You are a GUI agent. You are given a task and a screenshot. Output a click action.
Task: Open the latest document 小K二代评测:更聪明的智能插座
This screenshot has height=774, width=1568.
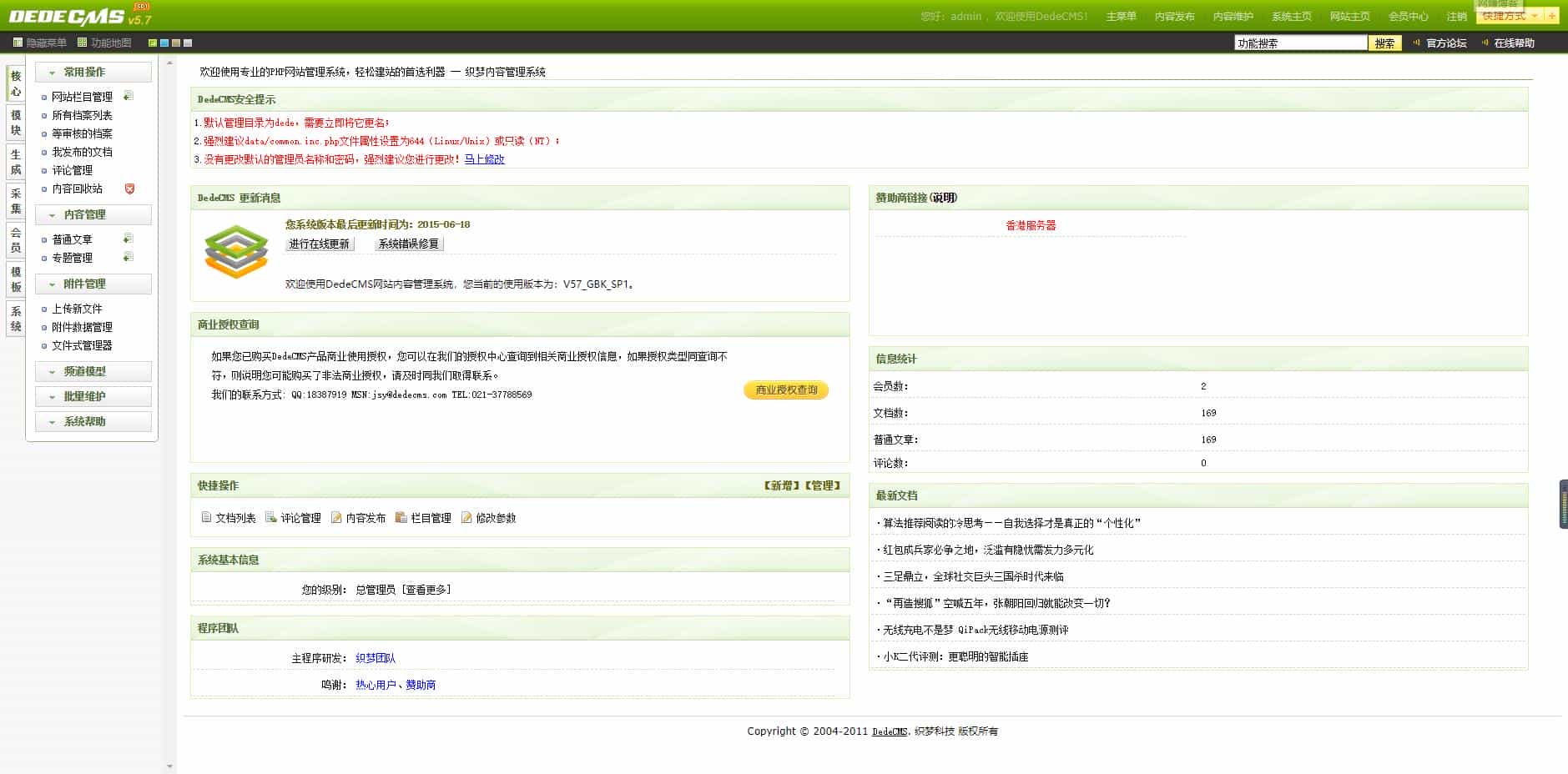coord(955,656)
